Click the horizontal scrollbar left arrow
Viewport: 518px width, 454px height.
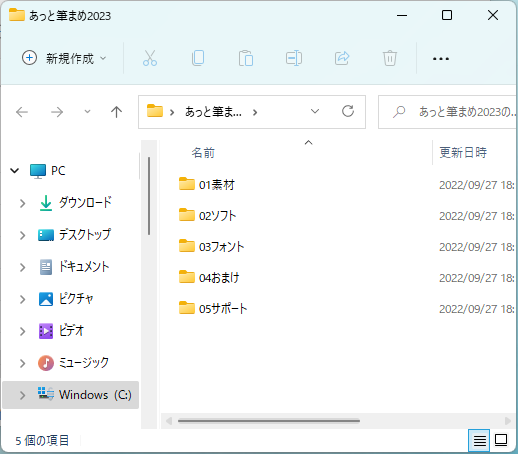[169, 421]
